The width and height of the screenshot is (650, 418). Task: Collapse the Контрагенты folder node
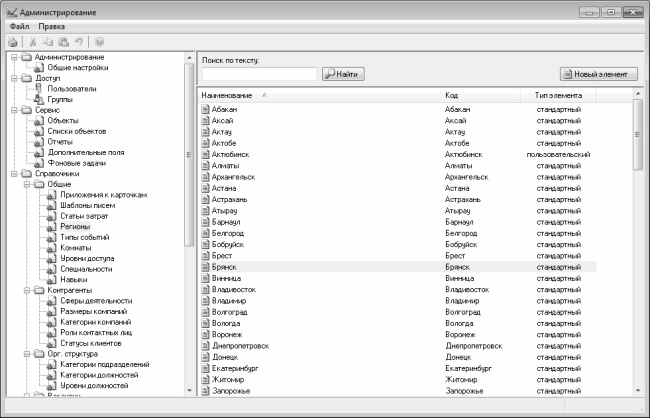(x=25, y=289)
